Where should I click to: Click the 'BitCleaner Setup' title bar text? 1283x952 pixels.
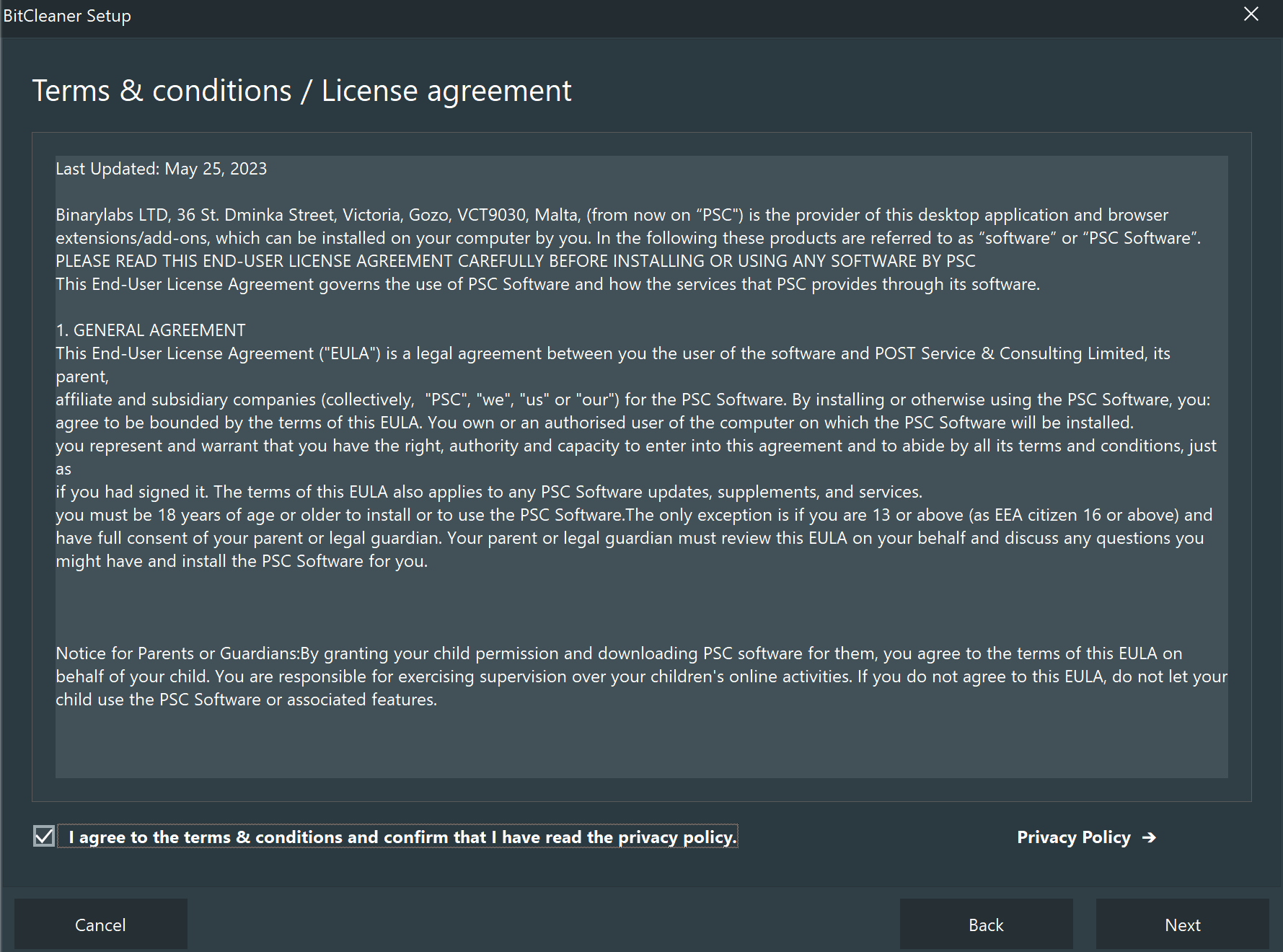pos(67,16)
